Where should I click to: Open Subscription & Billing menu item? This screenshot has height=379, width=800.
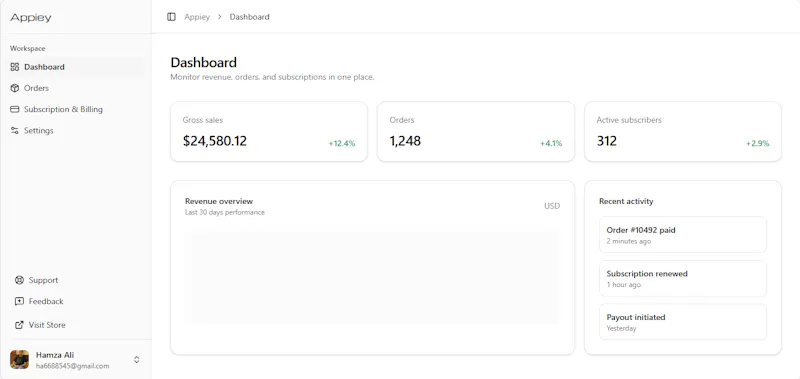point(76,109)
